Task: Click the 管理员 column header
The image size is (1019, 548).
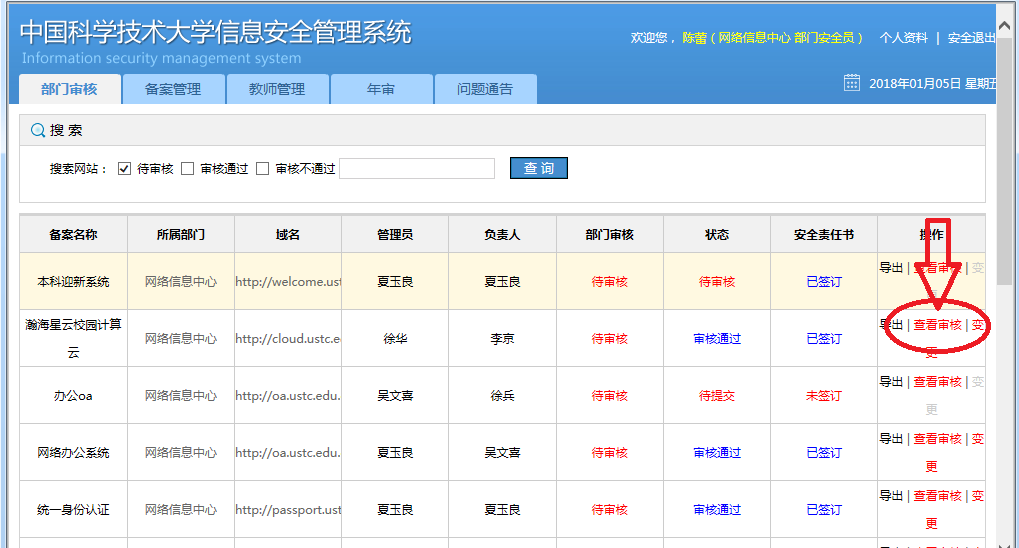Action: (395, 235)
